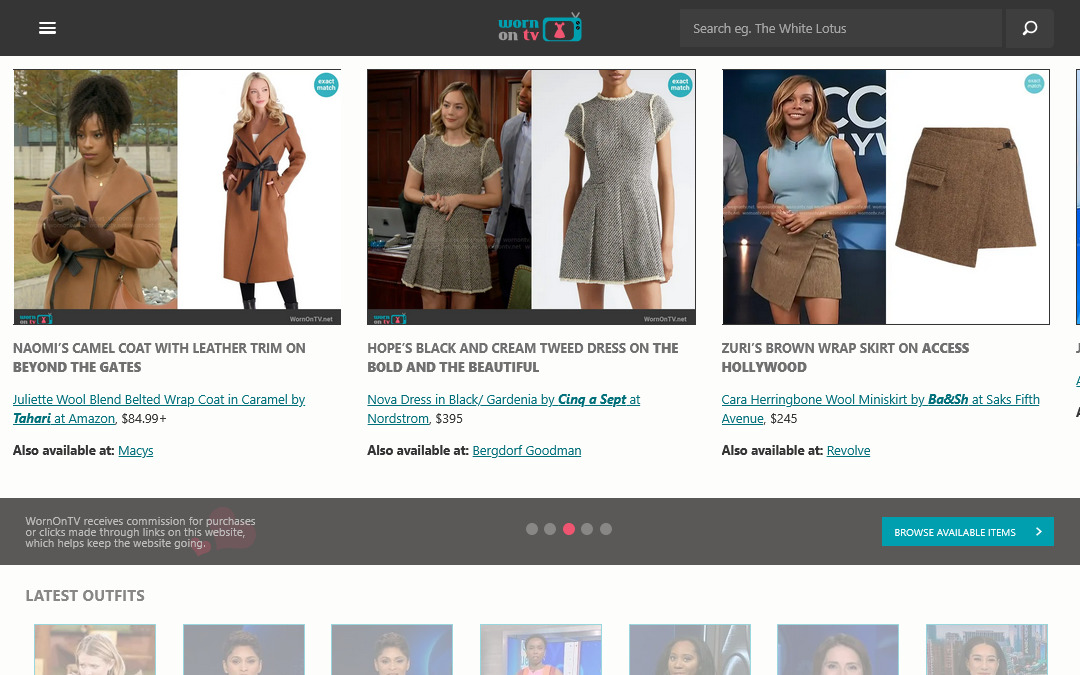Jump to the fourth carousel slide dot
This screenshot has width=1080, height=675.
pos(587,529)
